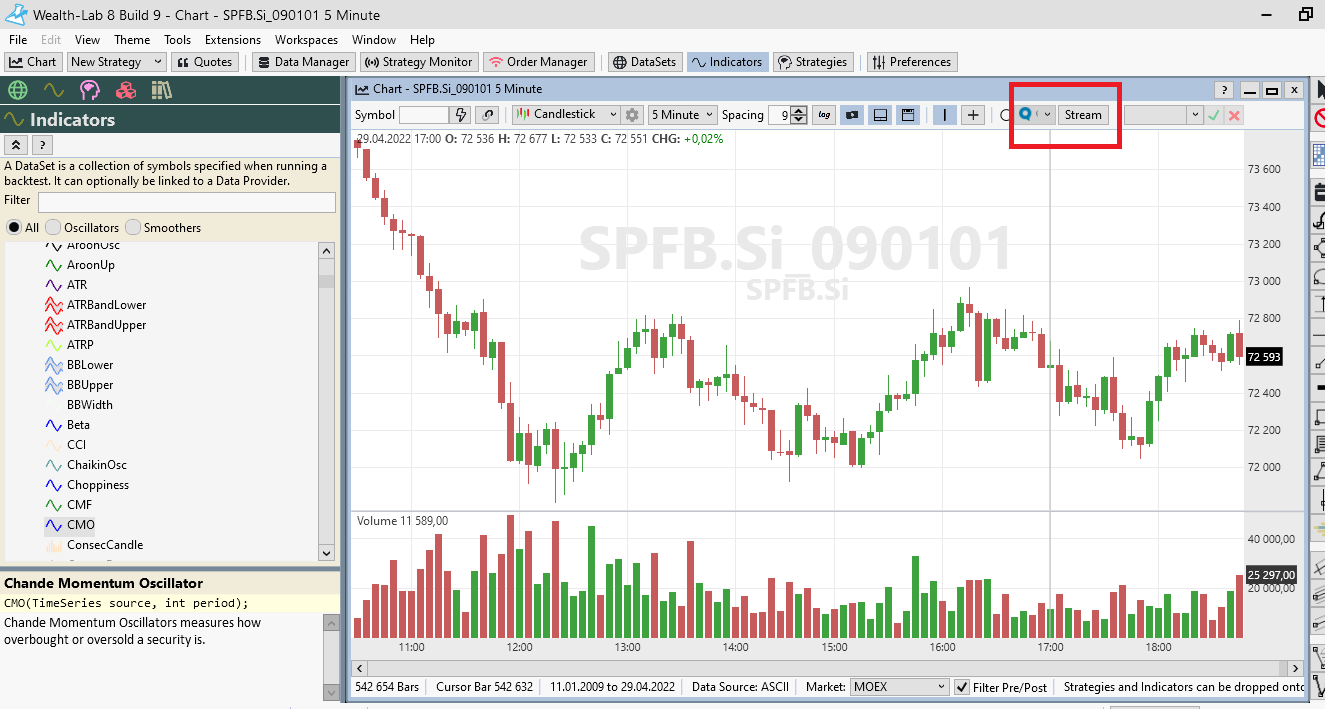
Task: Switch to the Workspaces menu
Action: point(305,40)
